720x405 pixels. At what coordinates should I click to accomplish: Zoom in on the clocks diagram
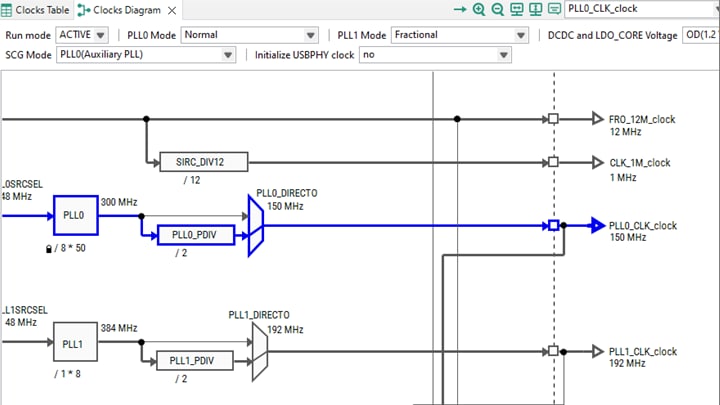coord(480,10)
